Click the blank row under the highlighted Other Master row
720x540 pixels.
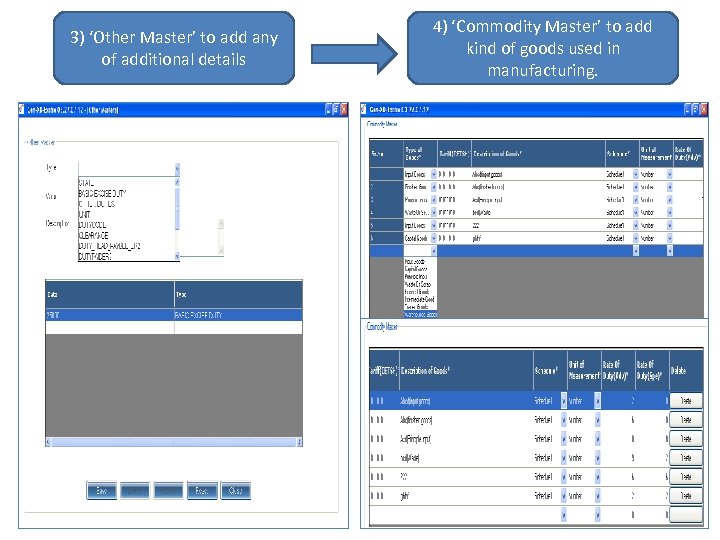[x=174, y=327]
